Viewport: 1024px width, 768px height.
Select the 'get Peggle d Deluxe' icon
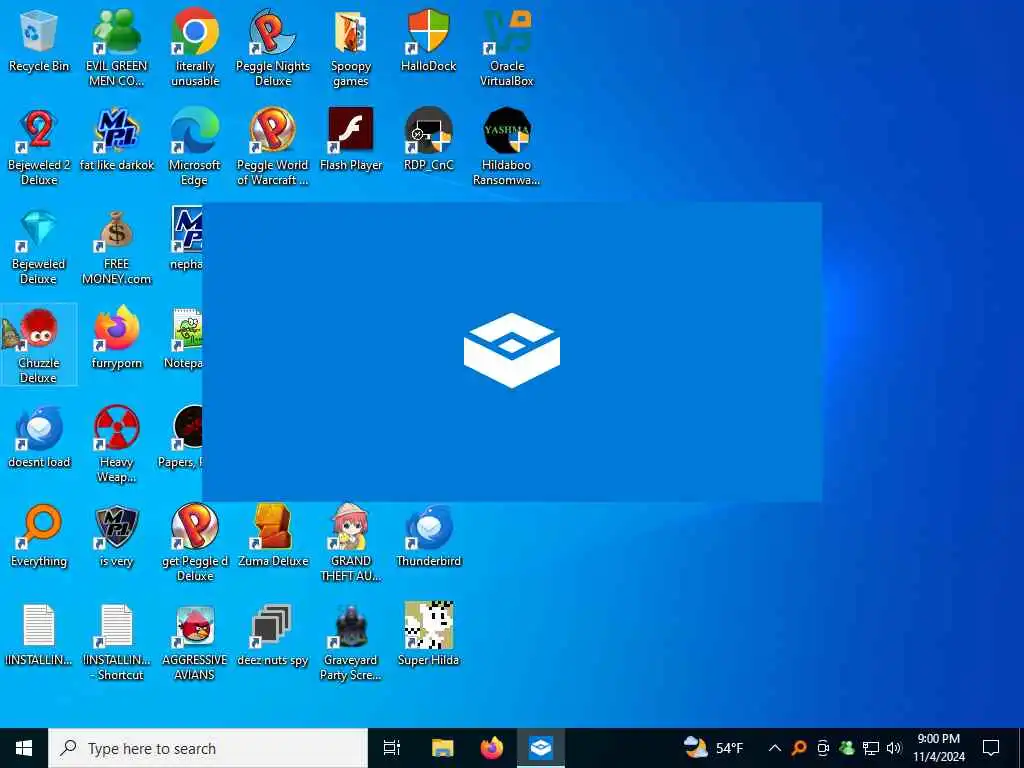click(x=195, y=542)
